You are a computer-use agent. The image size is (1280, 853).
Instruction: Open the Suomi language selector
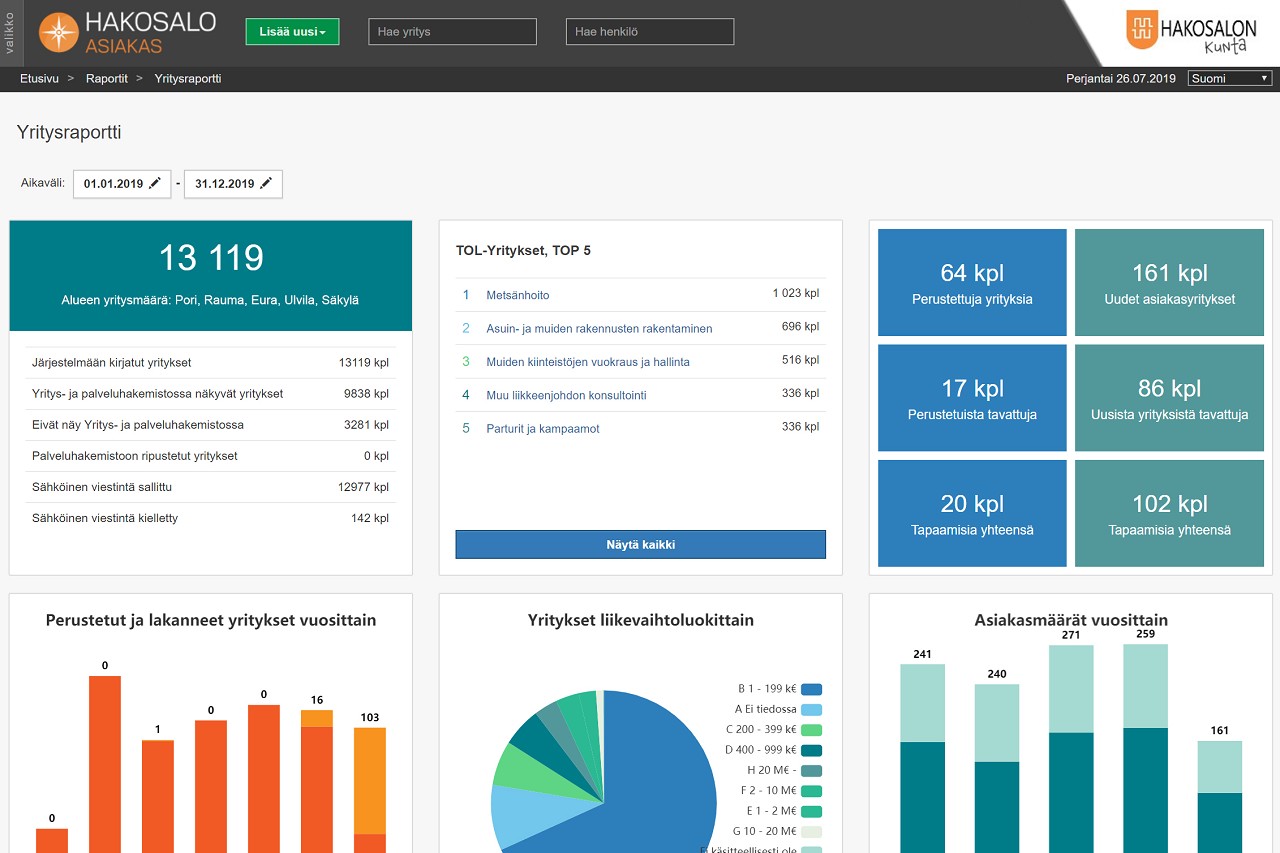[1229, 78]
